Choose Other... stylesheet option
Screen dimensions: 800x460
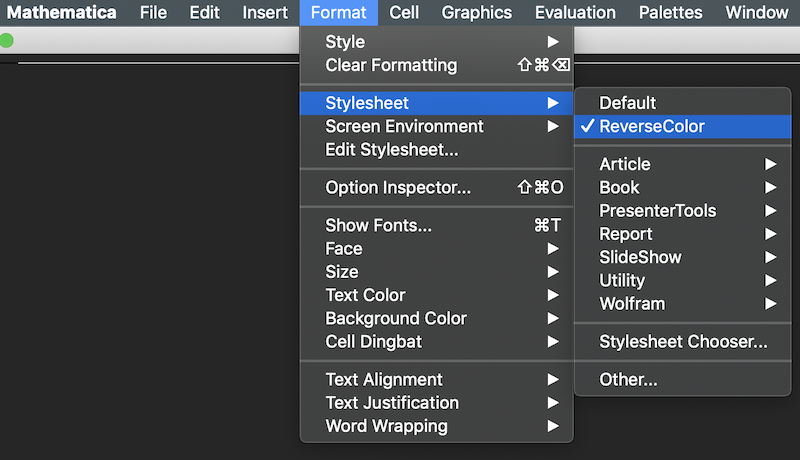pyautogui.click(x=683, y=379)
